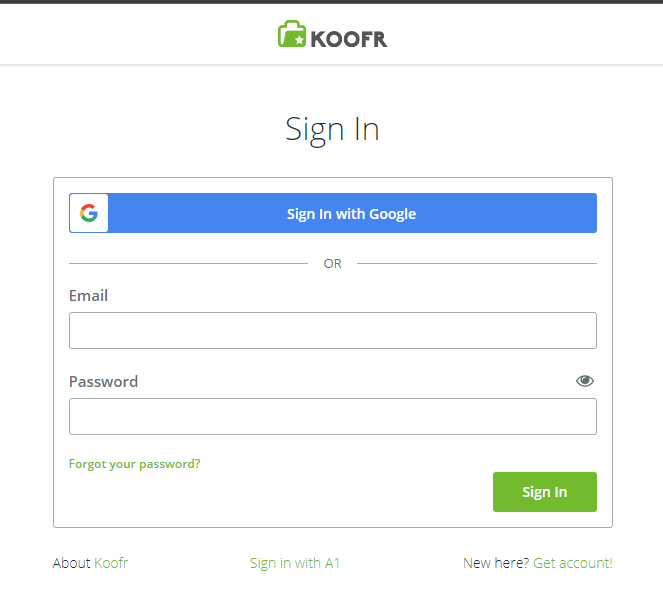Click the dark bar at the top of the page

pyautogui.click(x=332, y=2)
